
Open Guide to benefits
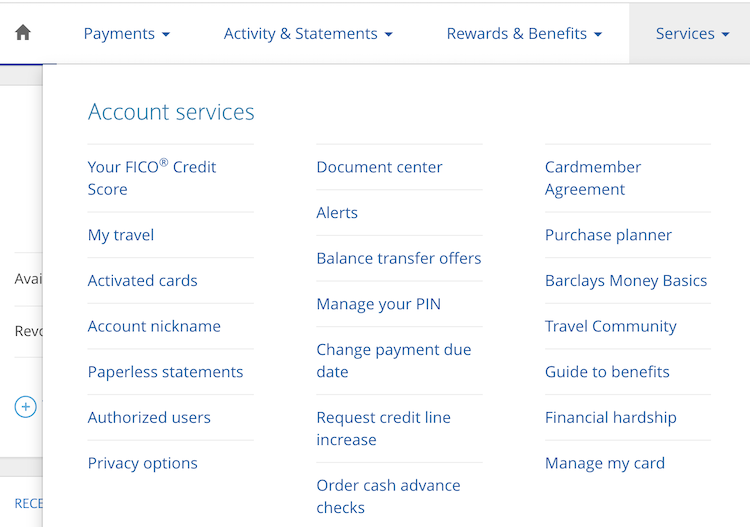[x=607, y=372]
